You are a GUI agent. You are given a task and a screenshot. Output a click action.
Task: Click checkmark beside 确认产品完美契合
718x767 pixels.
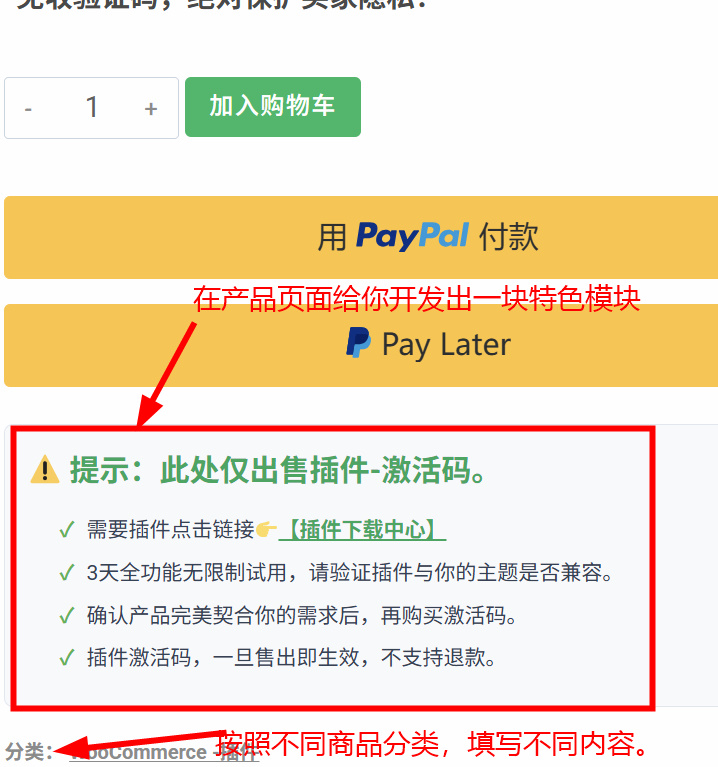point(67,615)
